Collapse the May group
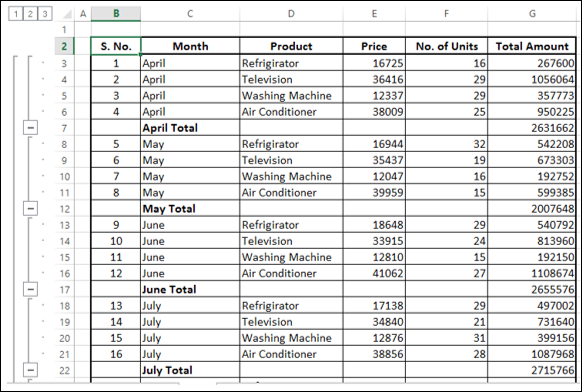 [30, 209]
